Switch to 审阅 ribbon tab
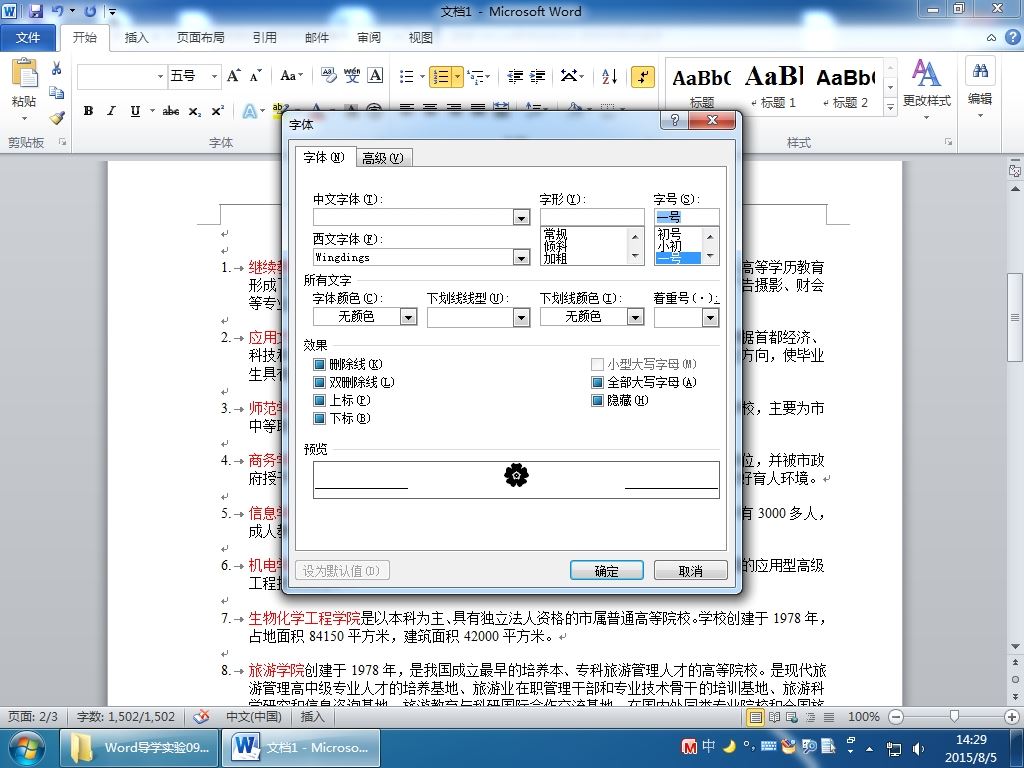Image resolution: width=1024 pixels, height=768 pixels. tap(368, 38)
